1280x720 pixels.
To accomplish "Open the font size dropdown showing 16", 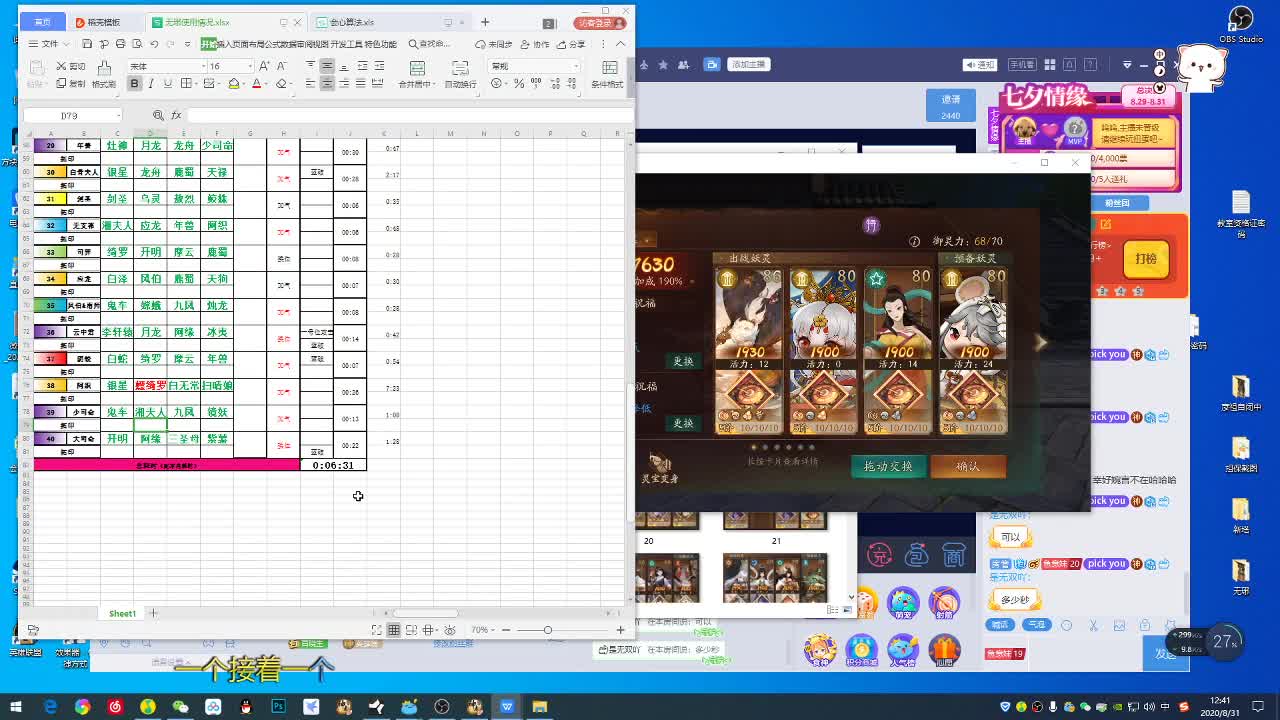I will [x=250, y=66].
